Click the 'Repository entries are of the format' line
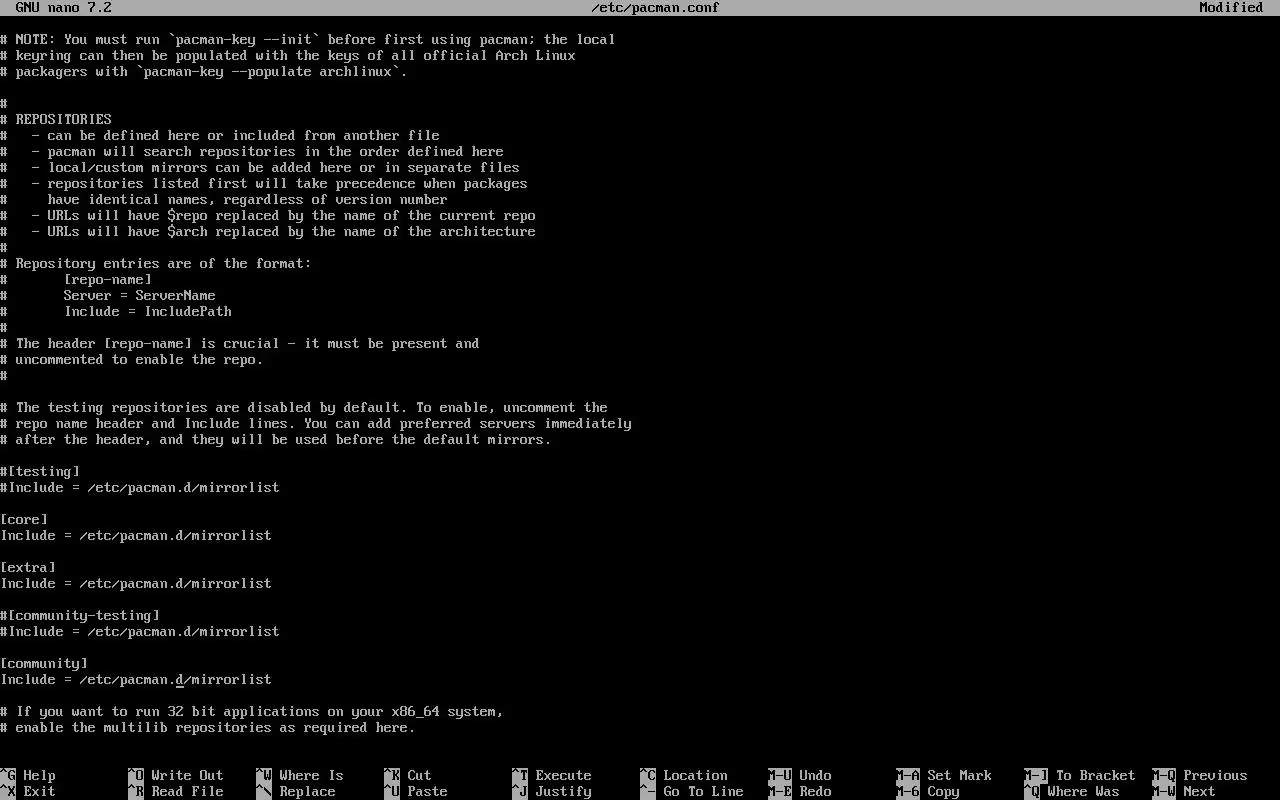The height and width of the screenshot is (800, 1280). click(x=156, y=263)
